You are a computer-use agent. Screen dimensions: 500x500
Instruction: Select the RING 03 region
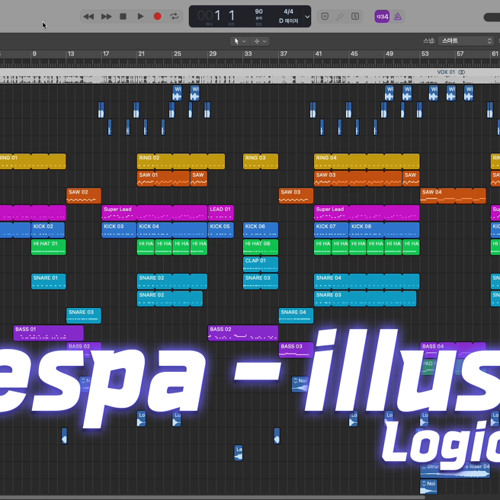[260, 161]
